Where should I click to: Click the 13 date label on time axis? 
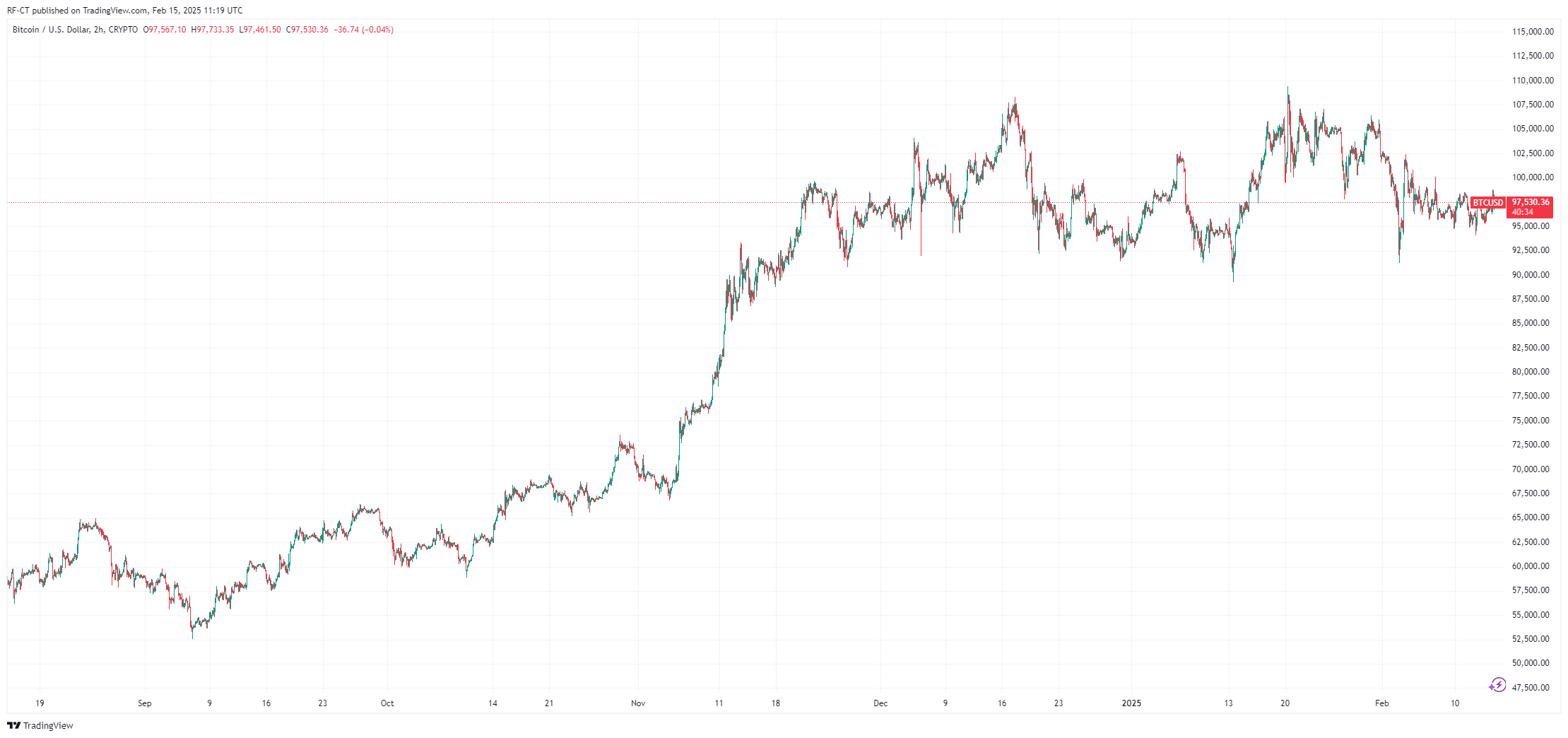[x=1229, y=703]
